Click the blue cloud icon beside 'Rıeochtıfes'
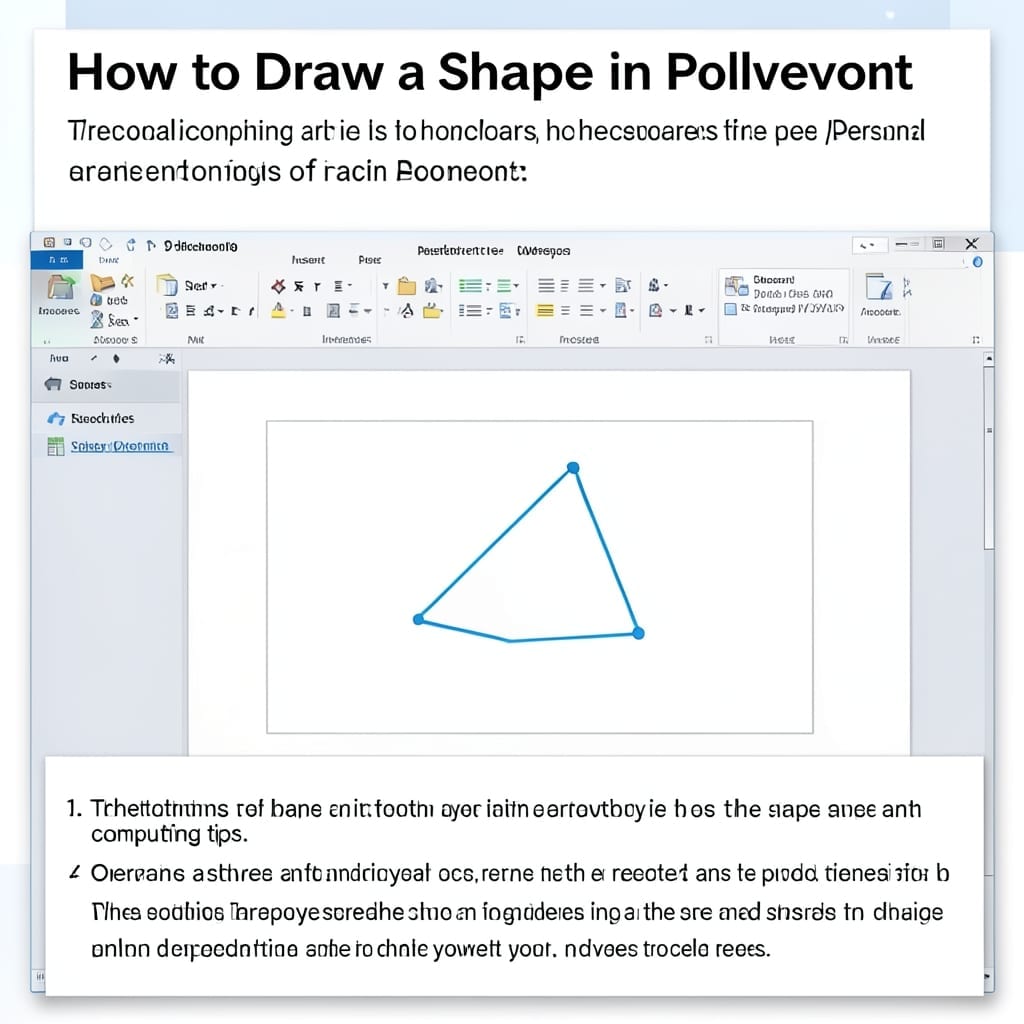 click(56, 418)
